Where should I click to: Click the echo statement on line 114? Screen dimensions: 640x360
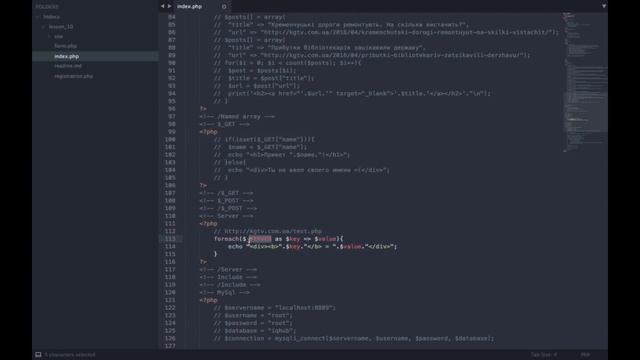tap(312, 247)
